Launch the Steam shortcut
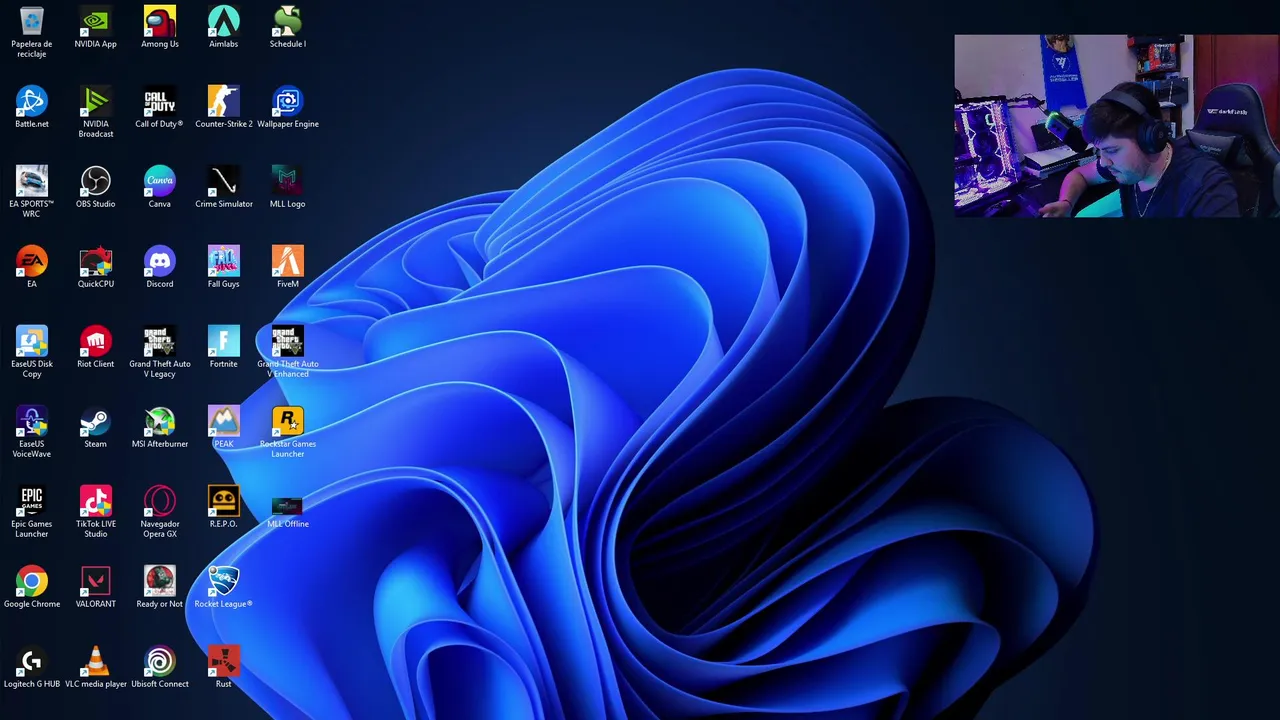The image size is (1280, 720). [95, 421]
